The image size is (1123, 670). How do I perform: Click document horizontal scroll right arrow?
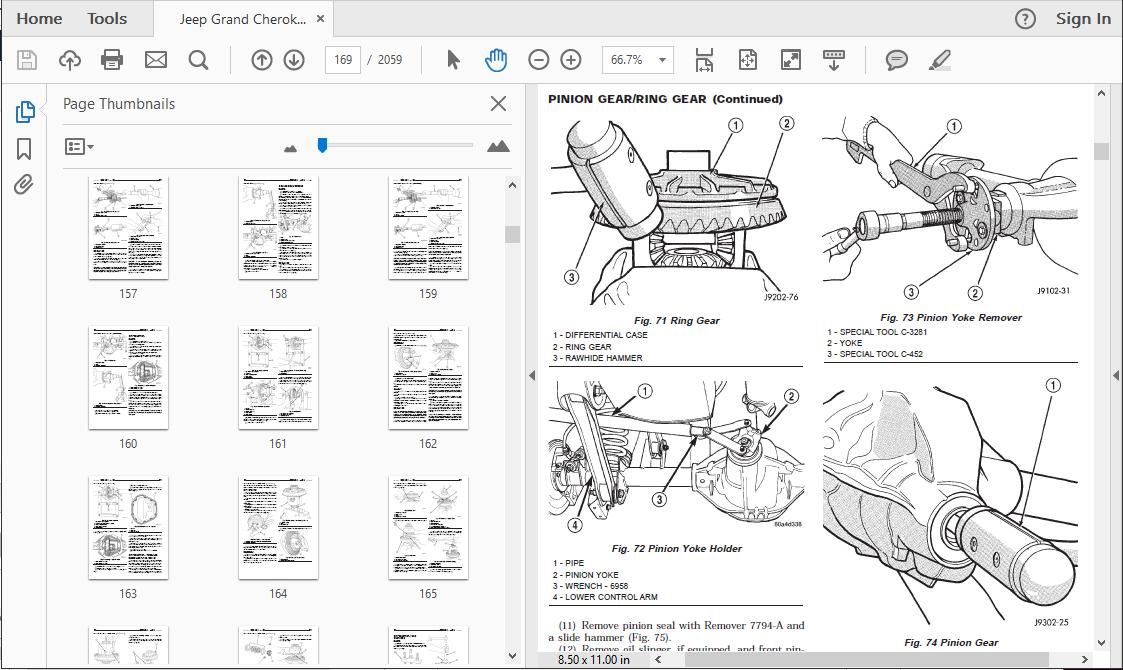coord(1084,659)
